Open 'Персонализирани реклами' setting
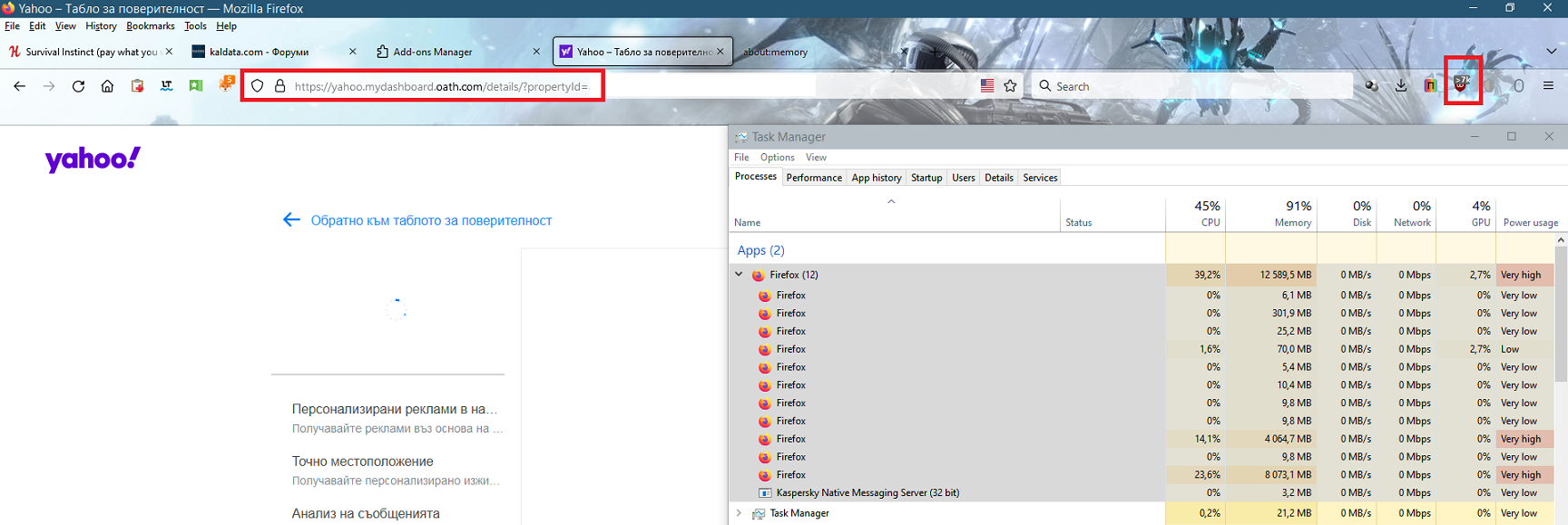Image resolution: width=1568 pixels, height=525 pixels. click(x=395, y=409)
